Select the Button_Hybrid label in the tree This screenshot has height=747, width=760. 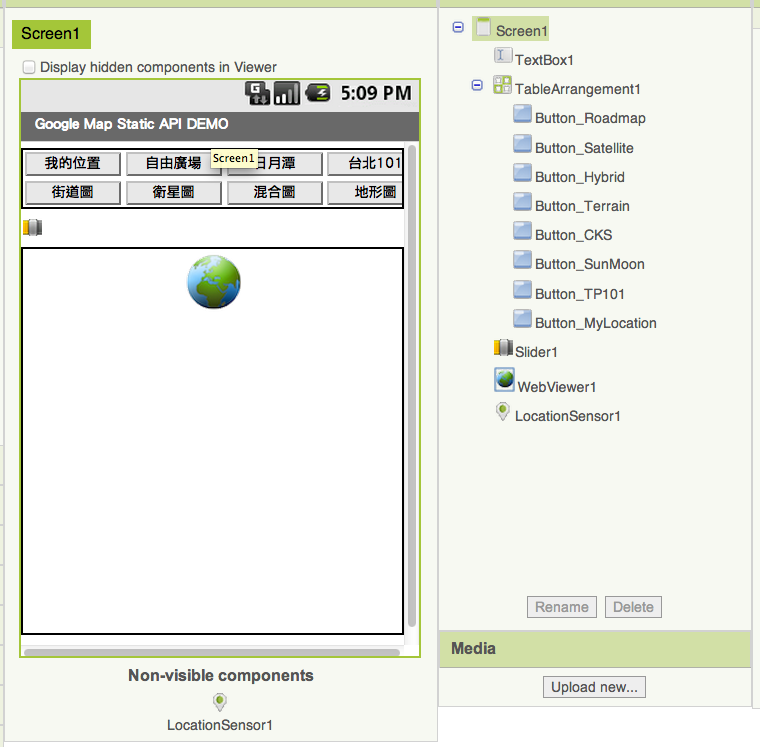(x=580, y=177)
